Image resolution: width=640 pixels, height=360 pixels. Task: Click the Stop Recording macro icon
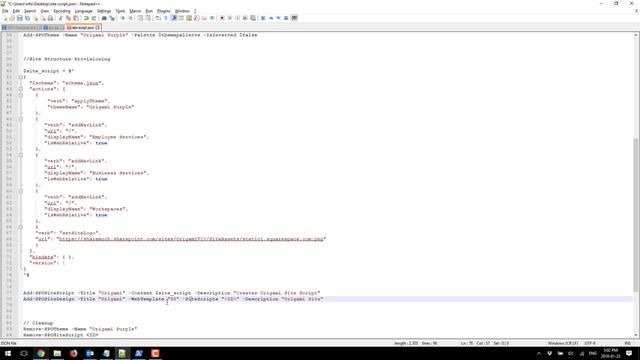coord(229,18)
